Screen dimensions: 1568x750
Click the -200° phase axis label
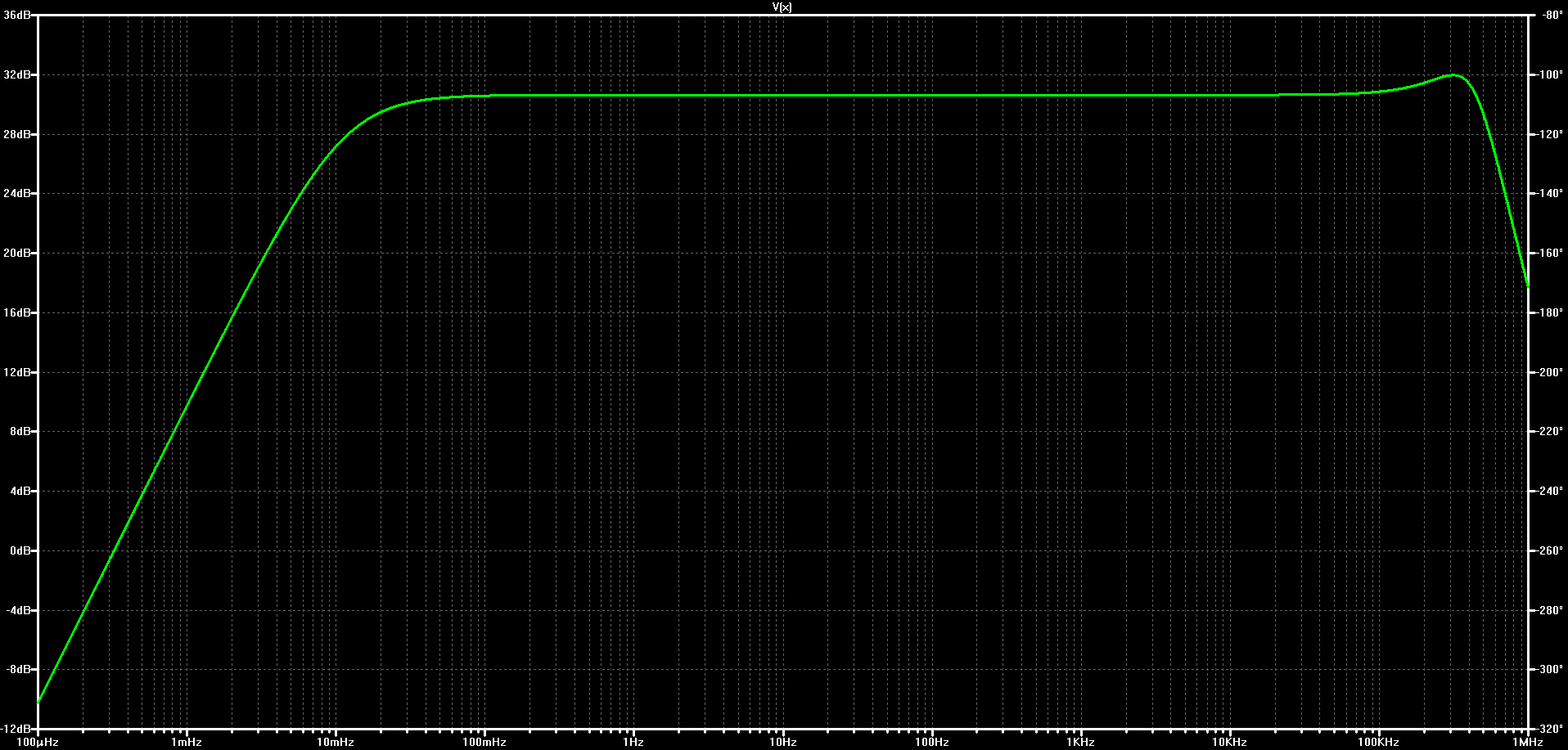tap(1551, 372)
